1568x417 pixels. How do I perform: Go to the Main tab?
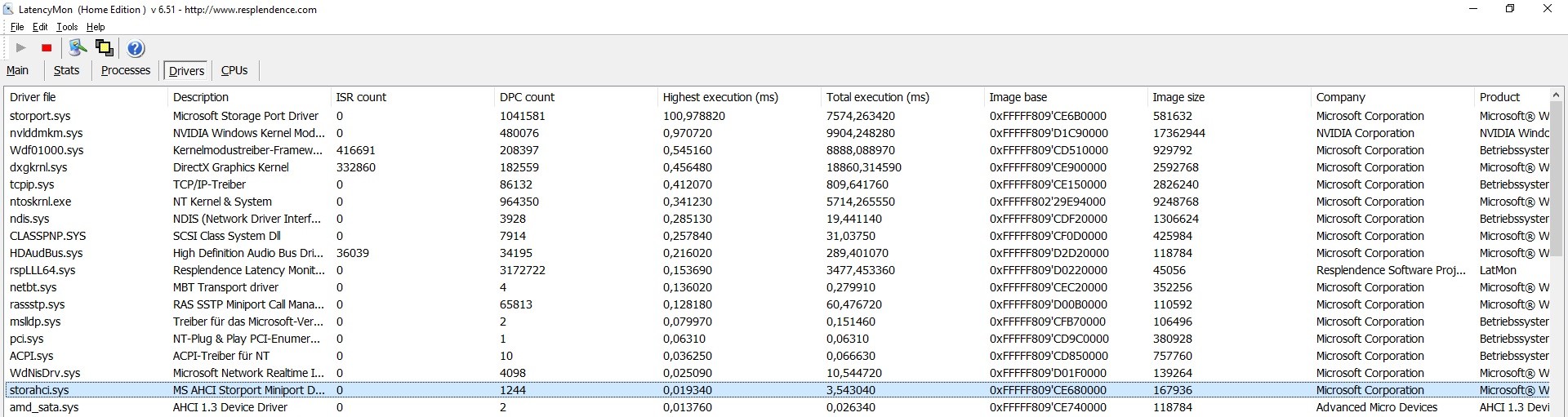18,71
